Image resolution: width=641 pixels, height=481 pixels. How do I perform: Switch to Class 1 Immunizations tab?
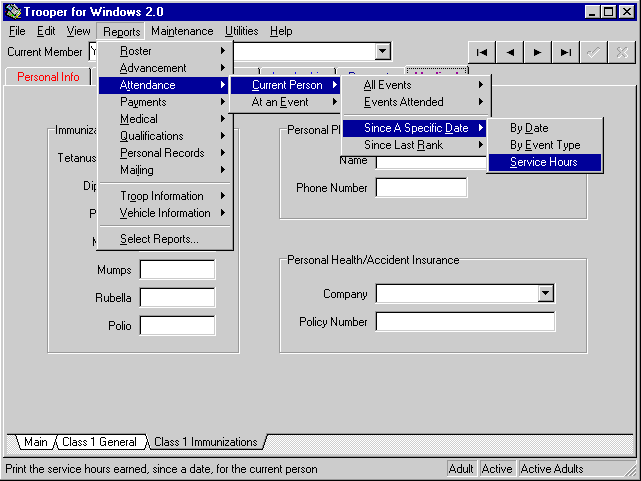click(x=206, y=442)
